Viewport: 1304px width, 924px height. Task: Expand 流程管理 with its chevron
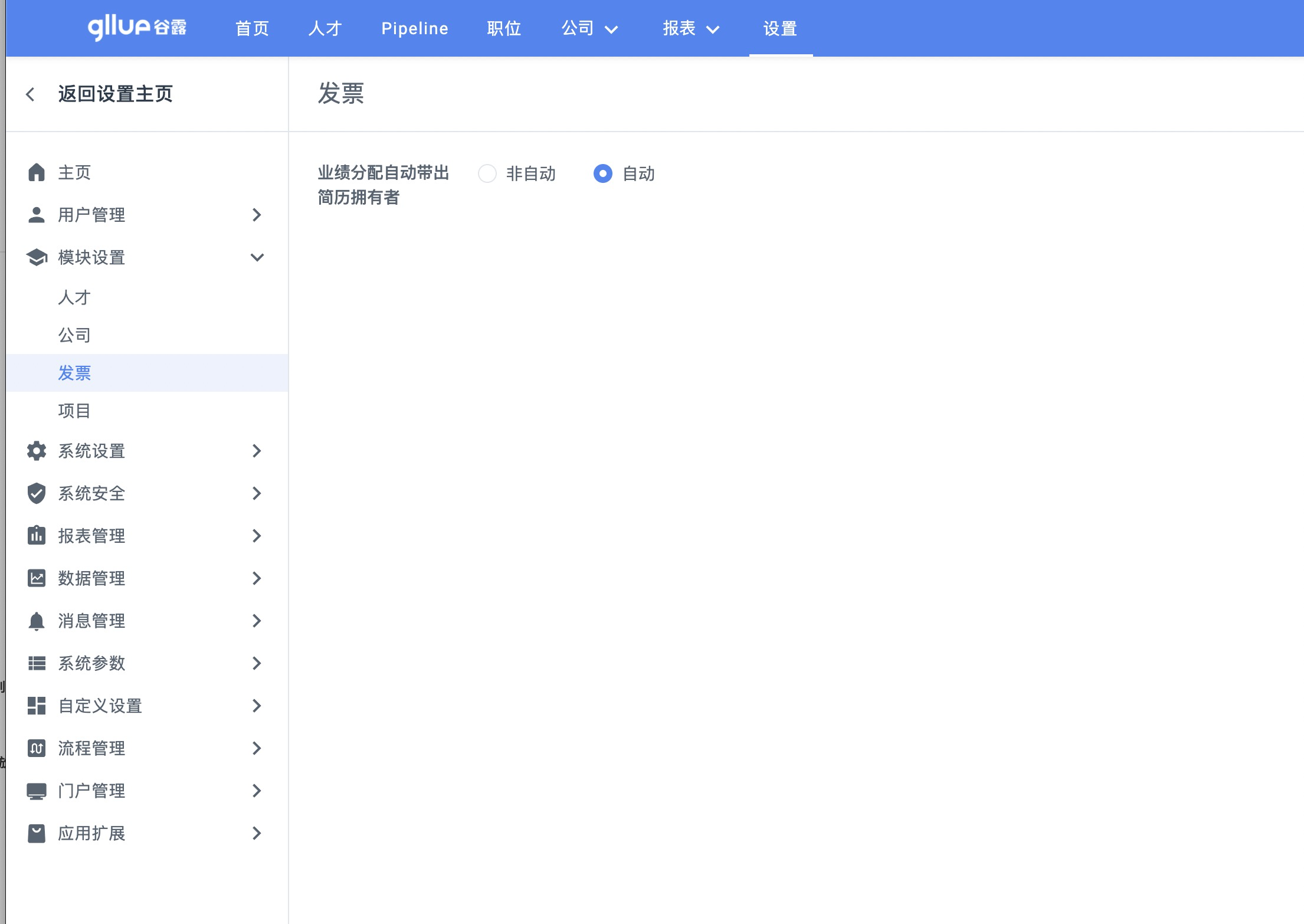(257, 748)
